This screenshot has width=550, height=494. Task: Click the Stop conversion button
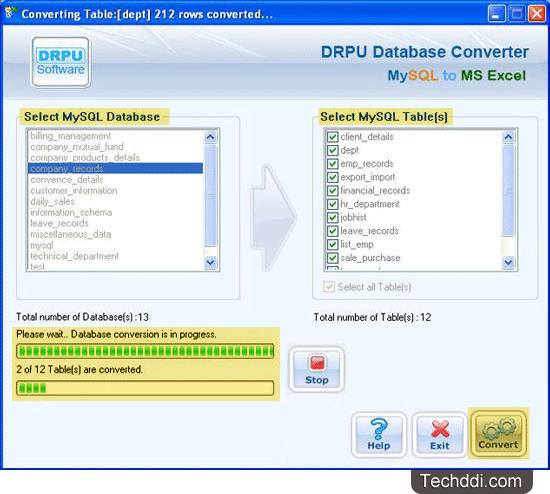tap(316, 369)
